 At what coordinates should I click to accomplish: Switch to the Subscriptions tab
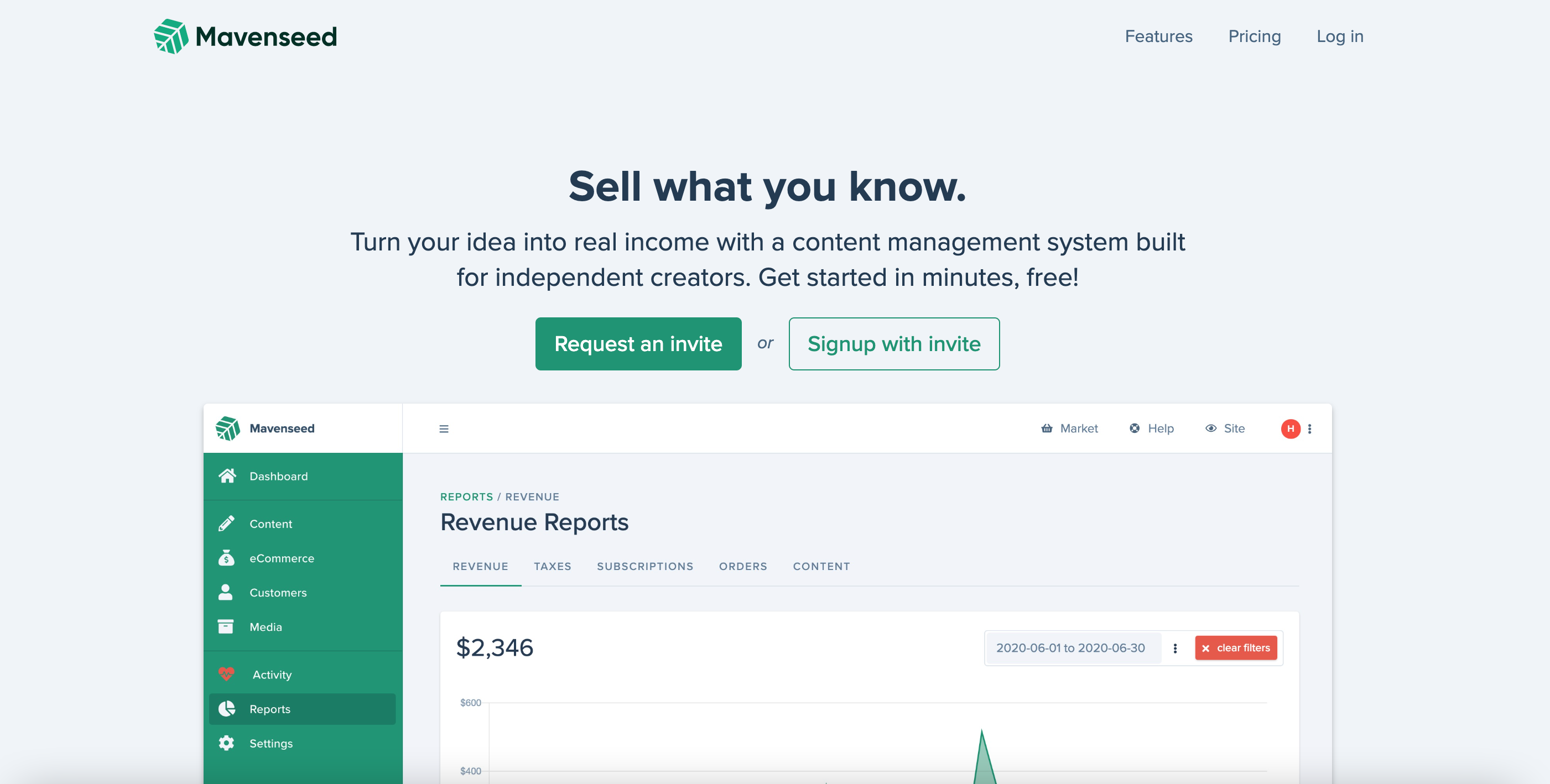click(644, 566)
